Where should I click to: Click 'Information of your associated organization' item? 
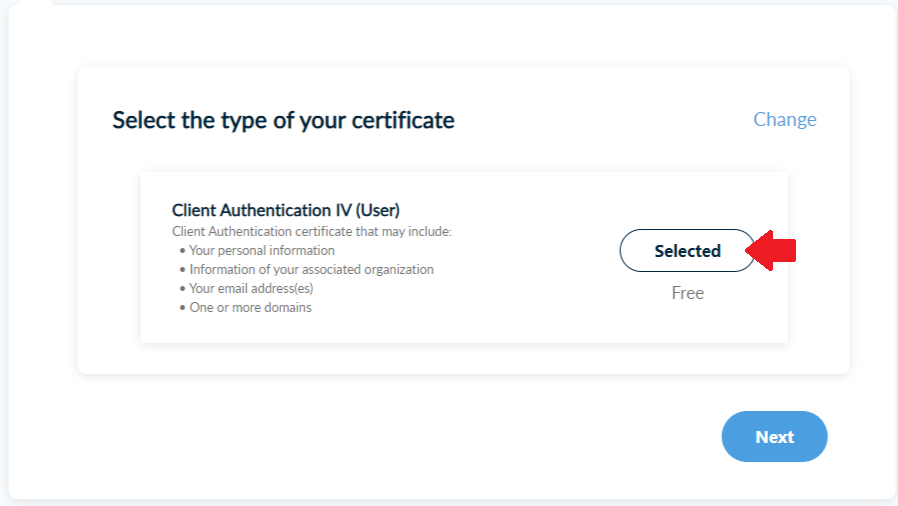[311, 269]
